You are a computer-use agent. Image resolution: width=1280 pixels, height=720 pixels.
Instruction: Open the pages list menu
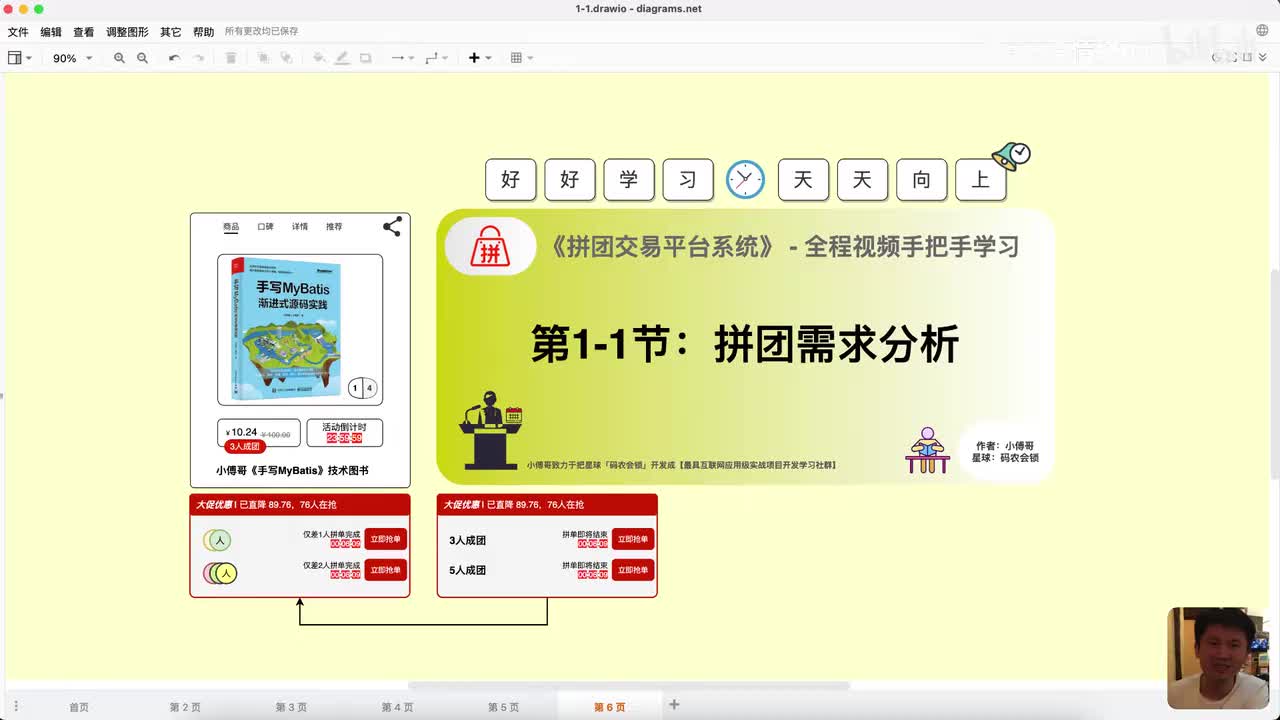[16, 706]
